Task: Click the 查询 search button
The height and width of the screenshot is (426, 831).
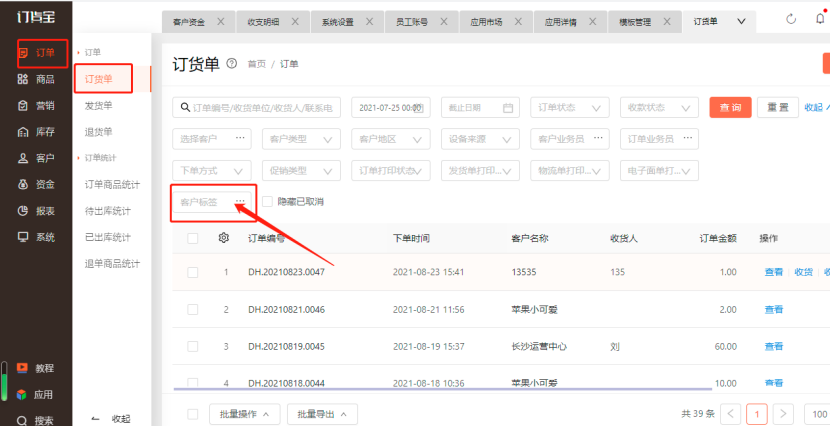Action: (730, 107)
